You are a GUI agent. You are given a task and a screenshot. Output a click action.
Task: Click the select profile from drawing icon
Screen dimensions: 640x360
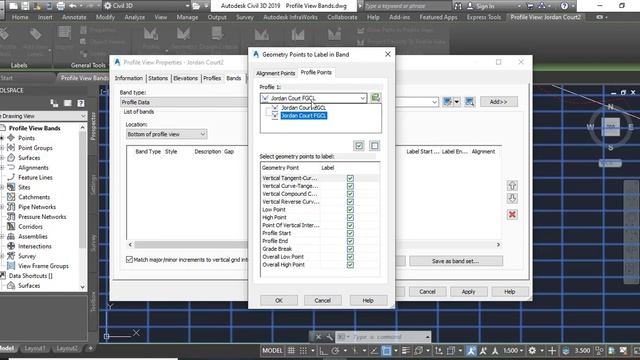click(375, 98)
